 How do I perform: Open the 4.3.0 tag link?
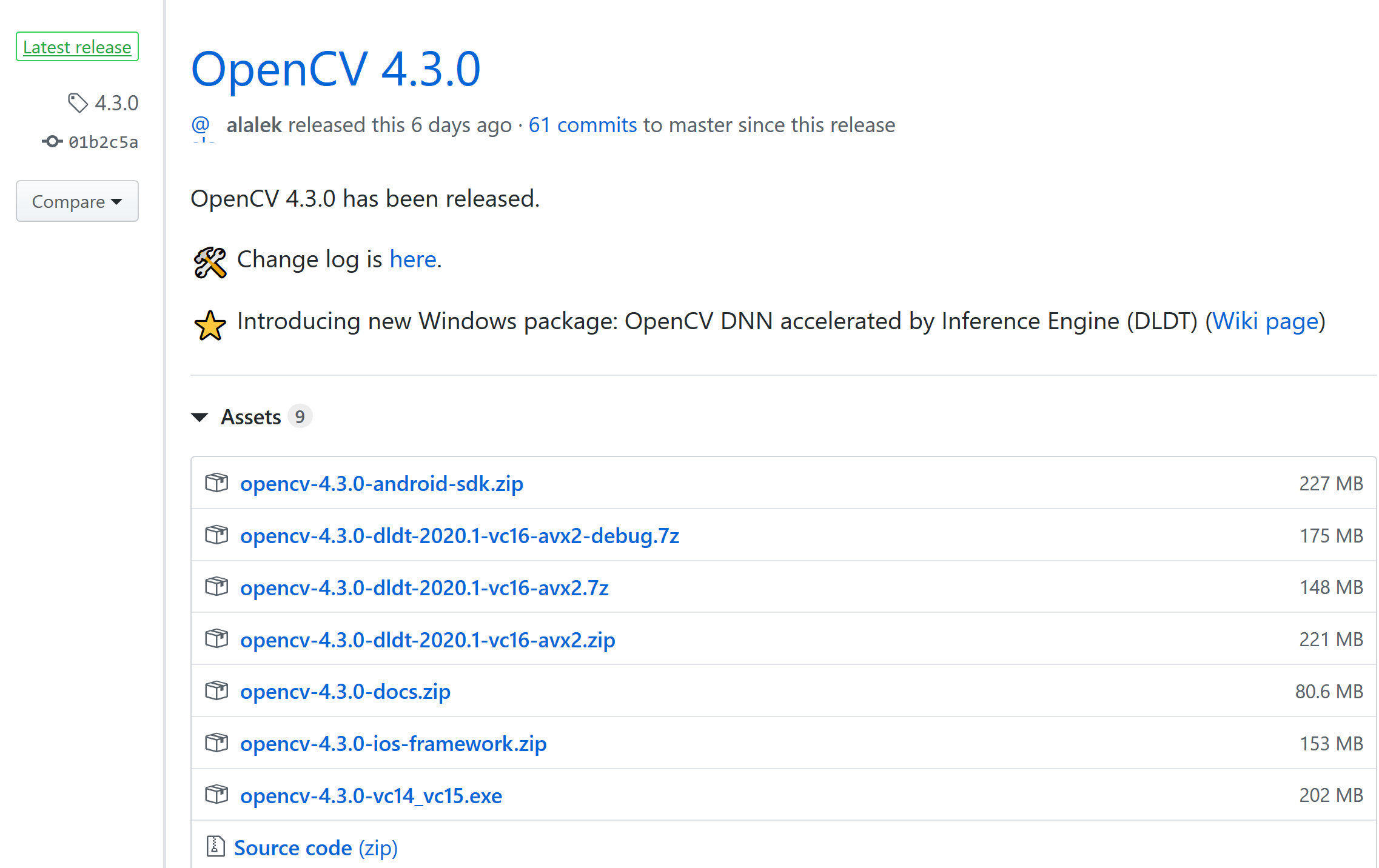[116, 103]
